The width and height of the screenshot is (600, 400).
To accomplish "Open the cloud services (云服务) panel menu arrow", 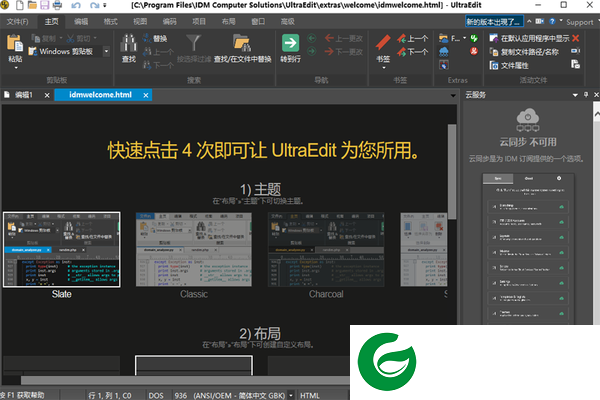I will click(x=575, y=95).
